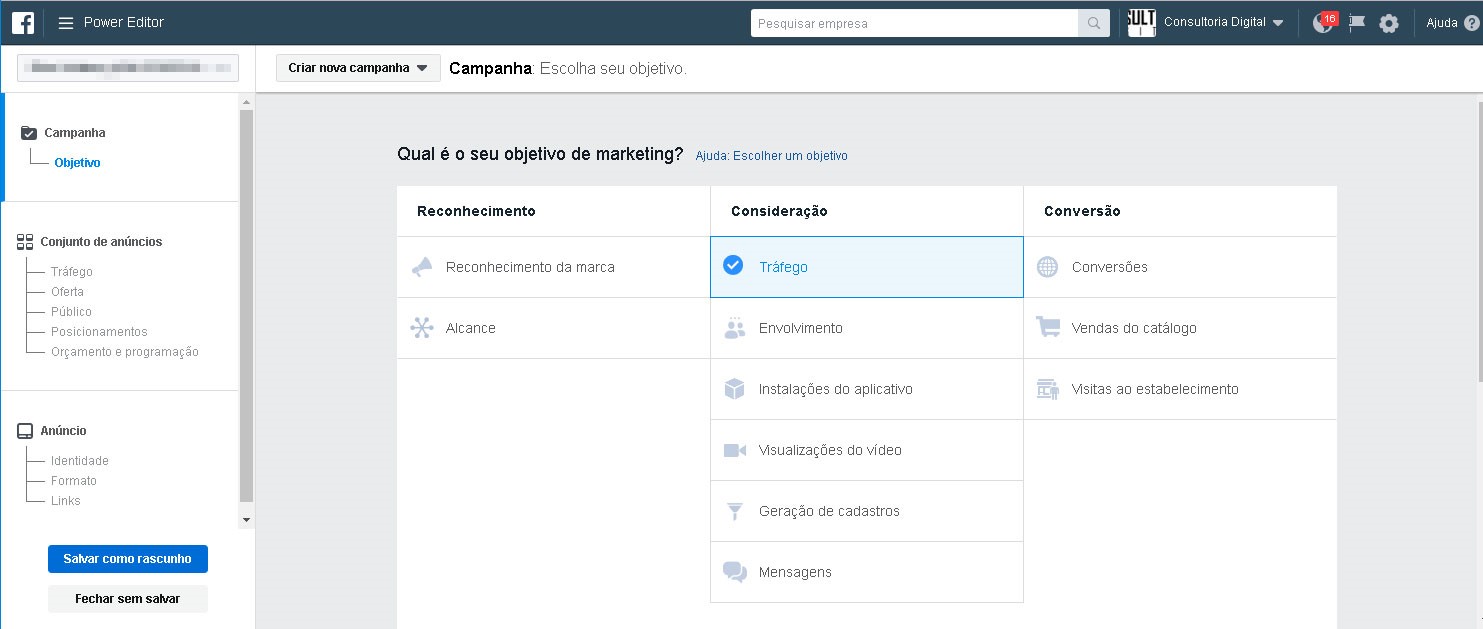Click the Anúncio heading in sidebar
The height and width of the screenshot is (629, 1483).
point(65,431)
